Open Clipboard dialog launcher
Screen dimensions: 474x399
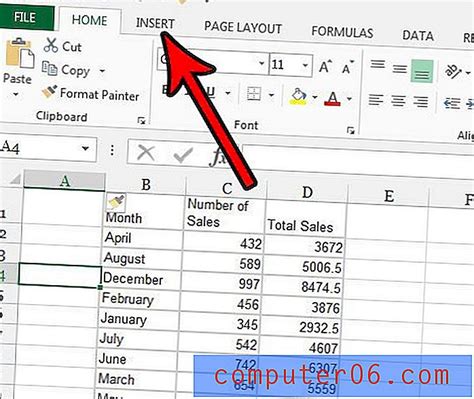[142, 121]
